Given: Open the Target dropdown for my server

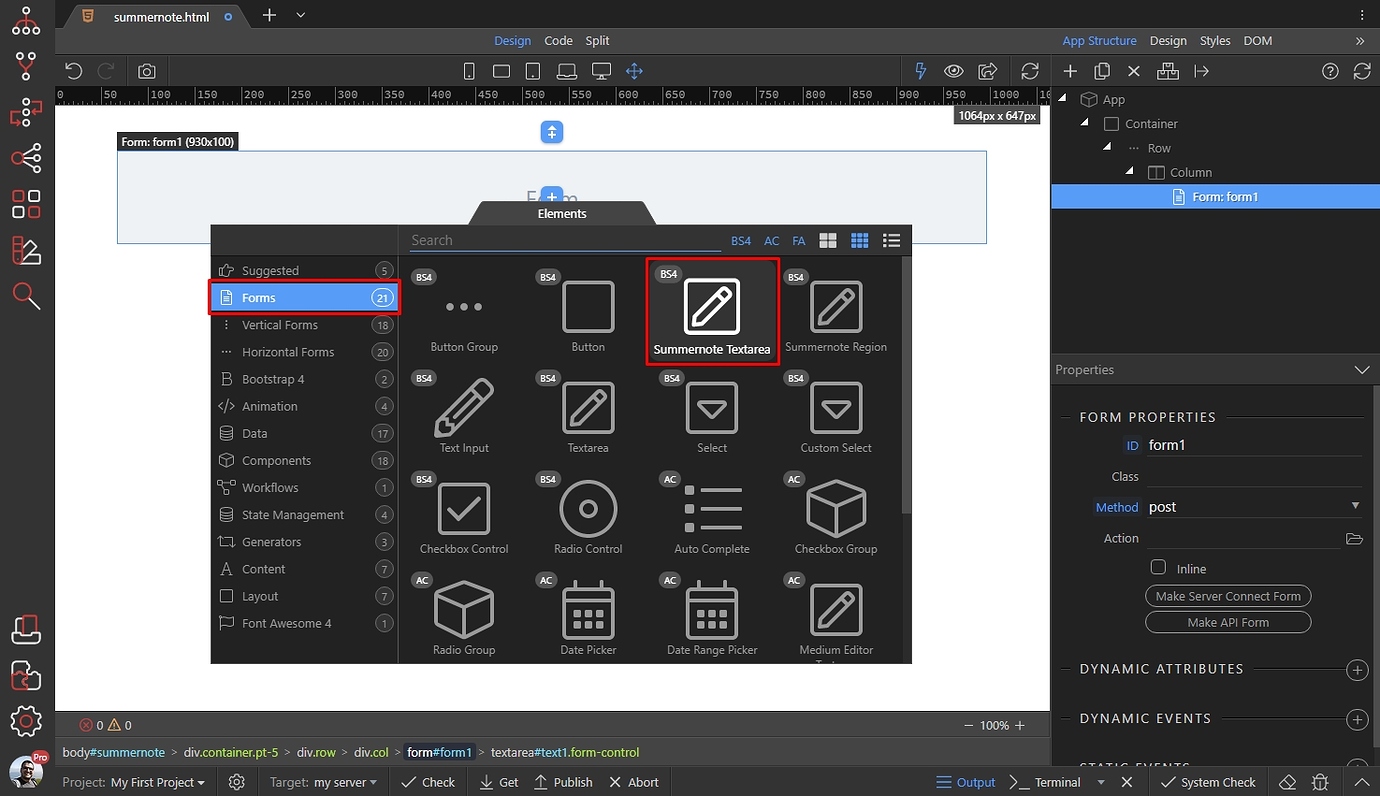Looking at the screenshot, I should click(x=347, y=782).
